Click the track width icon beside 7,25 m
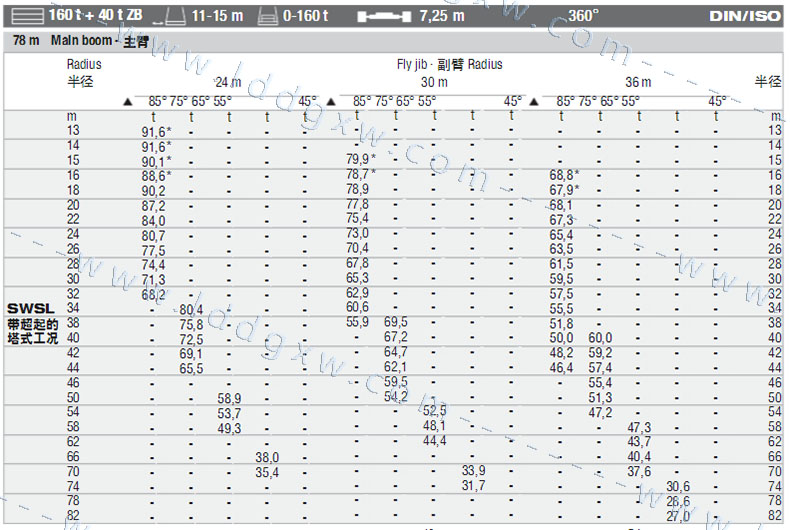This screenshot has width=790, height=530. [x=383, y=16]
